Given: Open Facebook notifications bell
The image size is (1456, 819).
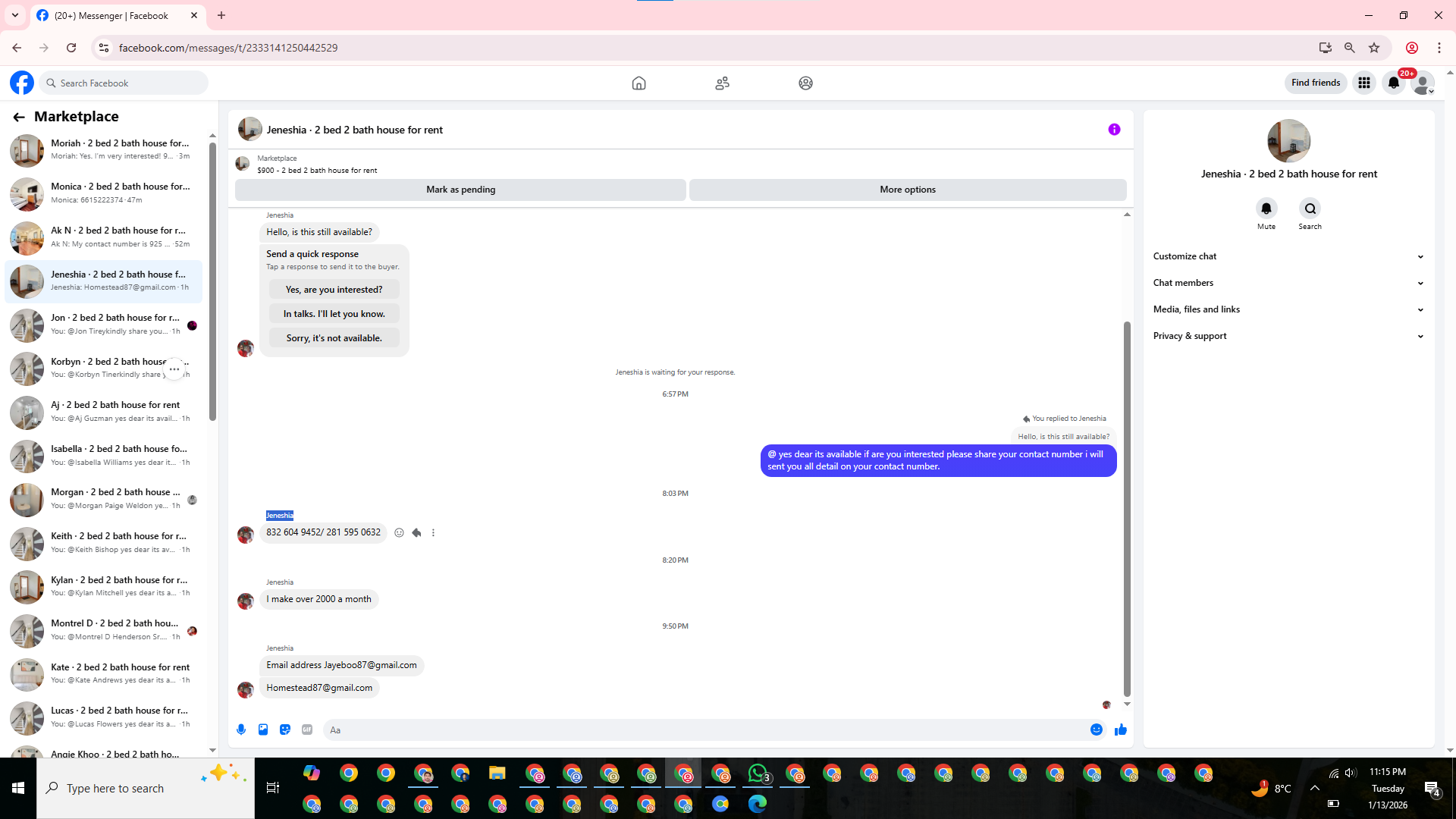Looking at the screenshot, I should pyautogui.click(x=1394, y=83).
